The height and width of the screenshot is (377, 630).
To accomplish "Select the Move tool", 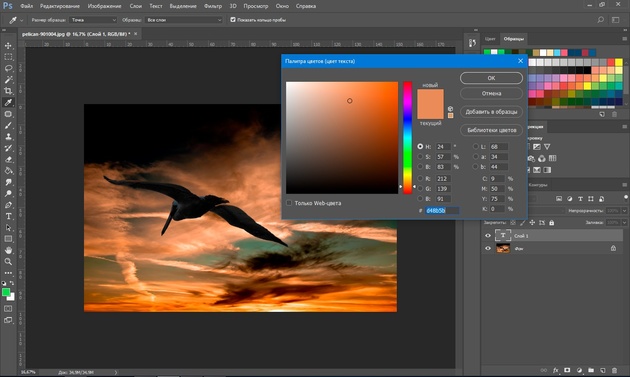I will click(x=8, y=45).
